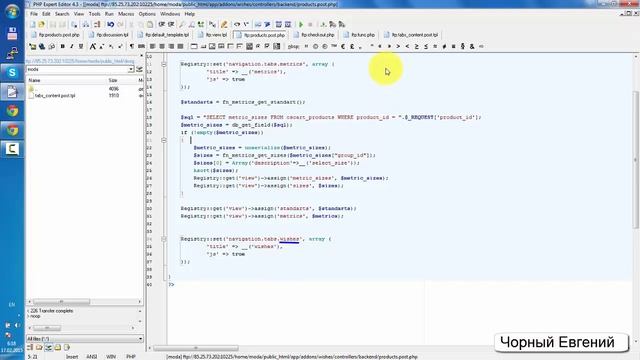Insert ampersand entity from toolbar

point(472,47)
